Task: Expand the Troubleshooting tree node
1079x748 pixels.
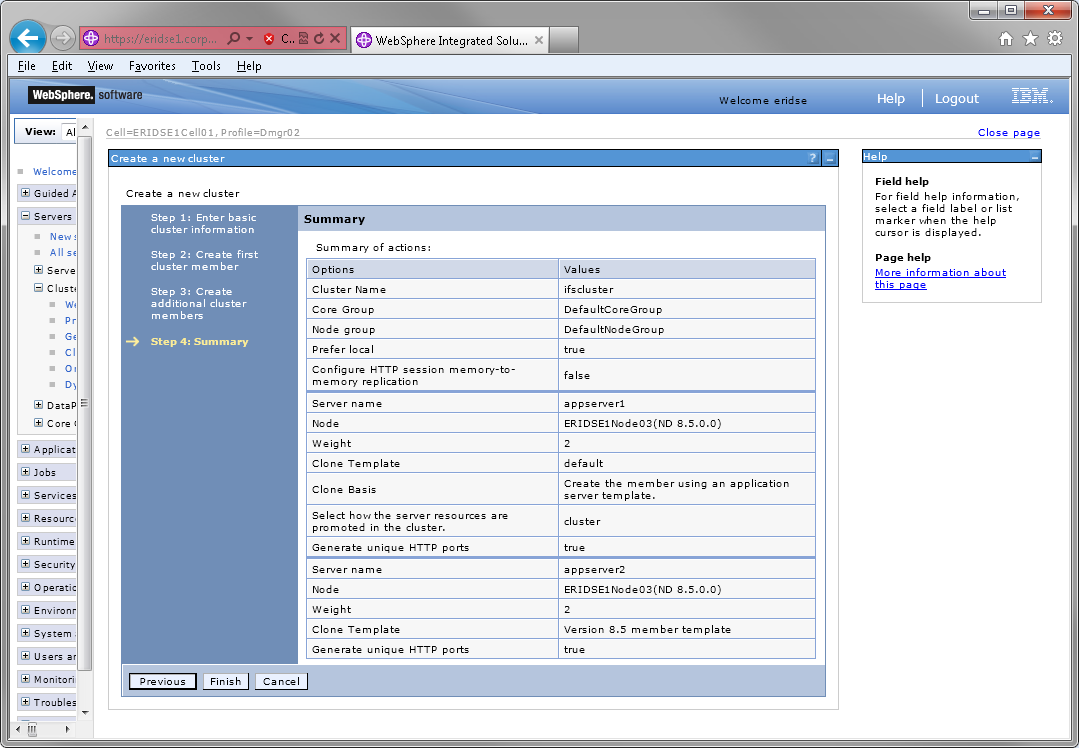Action: pyautogui.click(x=25, y=702)
